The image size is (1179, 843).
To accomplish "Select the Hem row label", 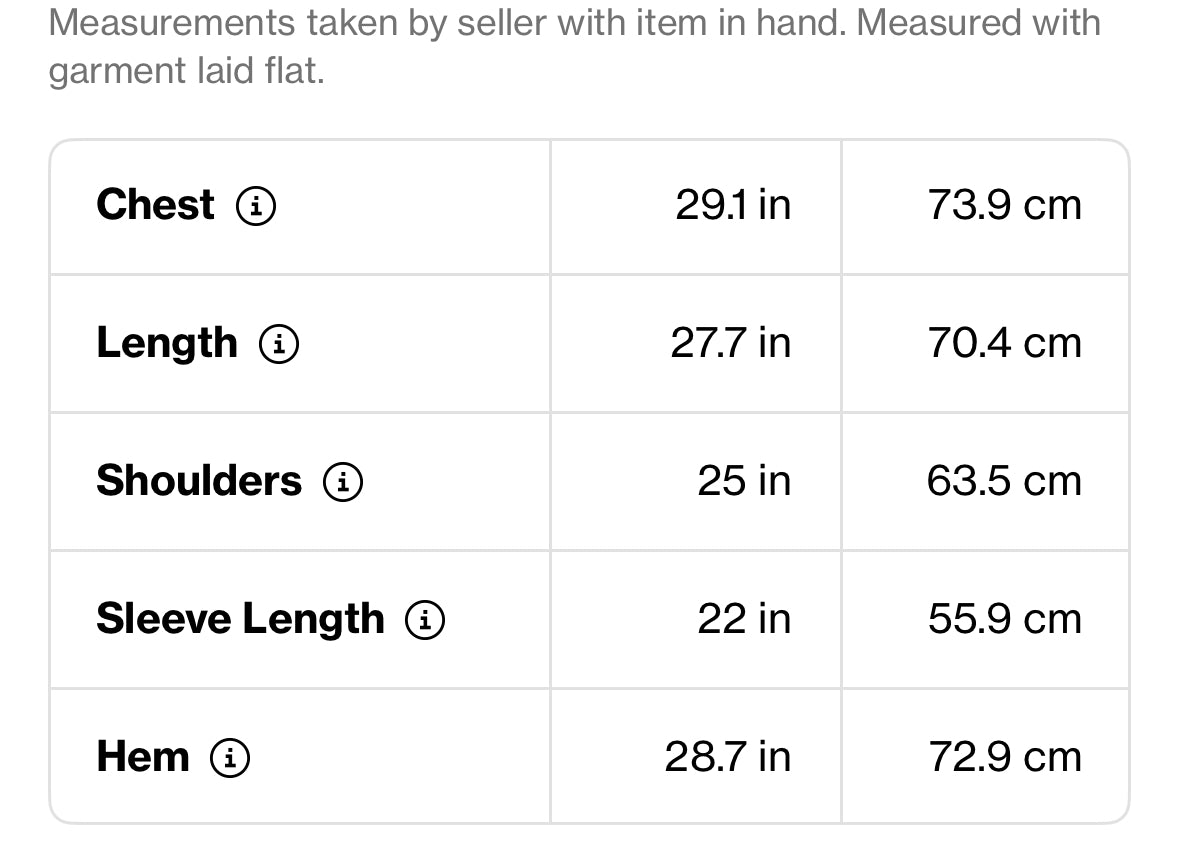I will tap(143, 757).
